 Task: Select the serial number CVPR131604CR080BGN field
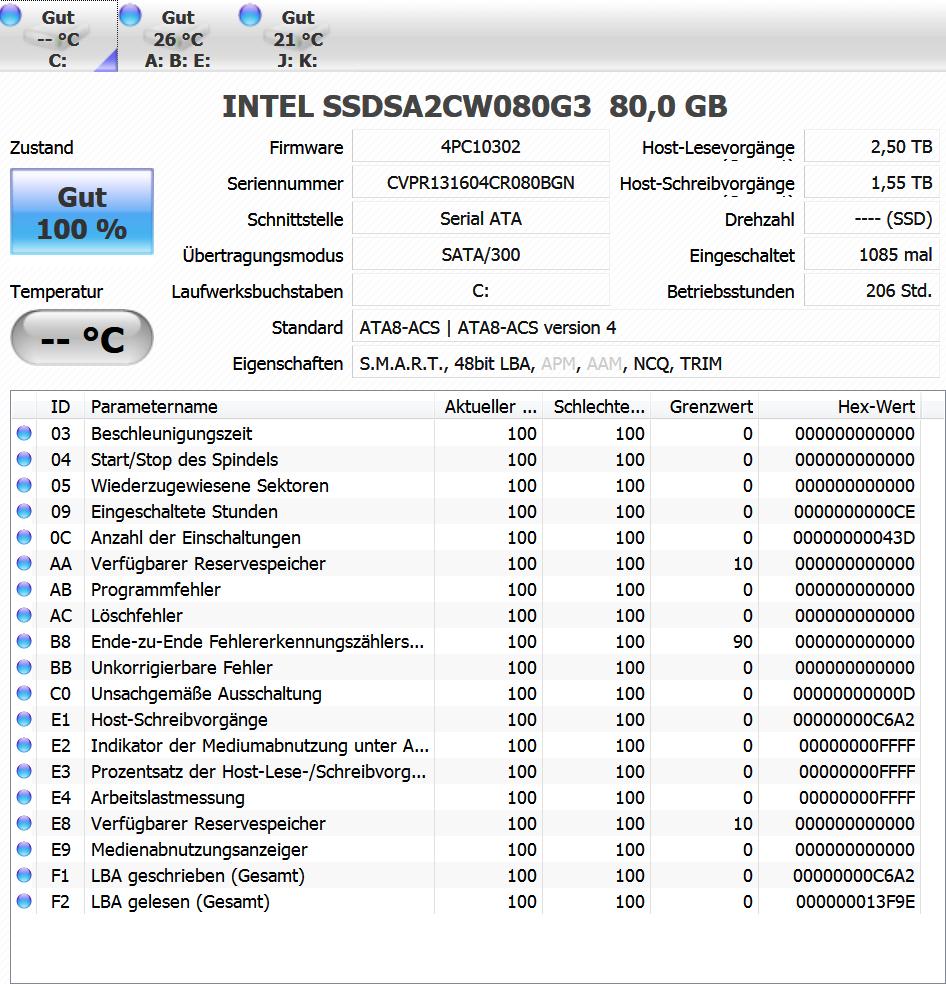481,183
